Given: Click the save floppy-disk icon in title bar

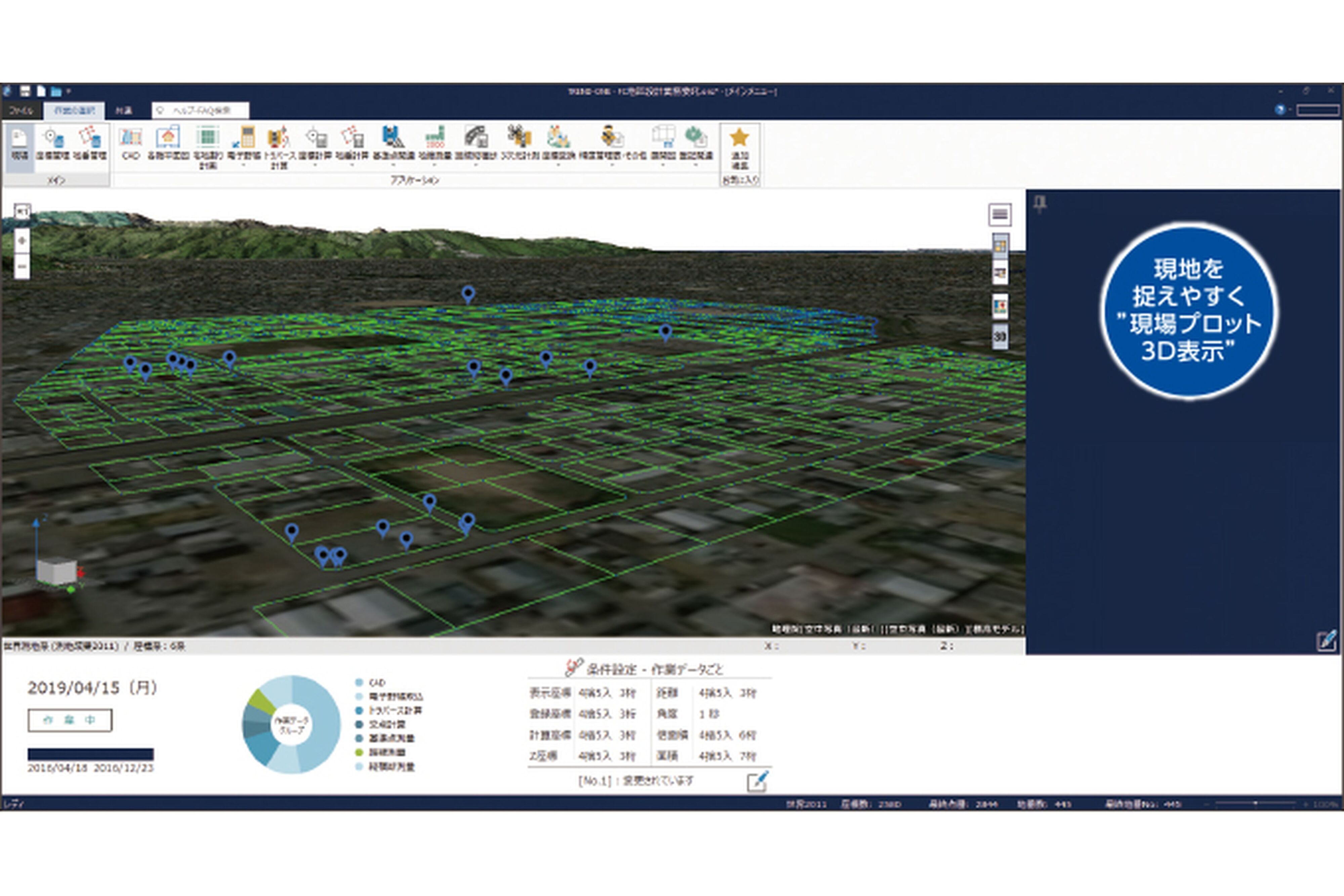Looking at the screenshot, I should coord(25,91).
